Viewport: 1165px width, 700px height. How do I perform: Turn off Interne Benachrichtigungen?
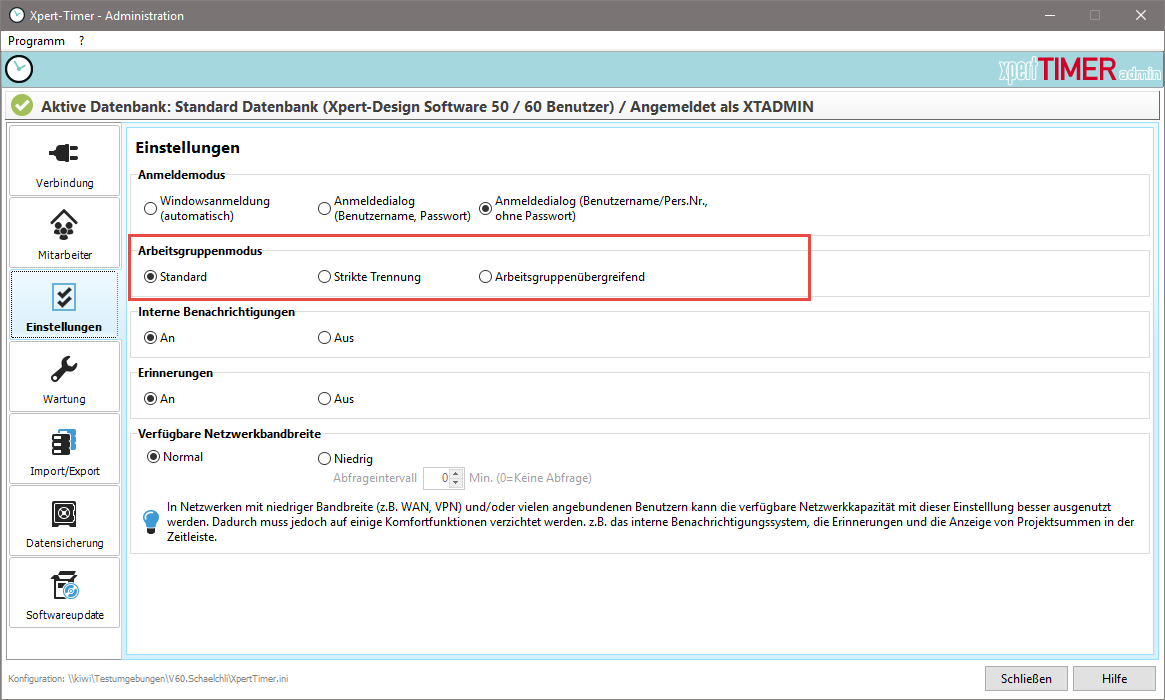click(324, 338)
